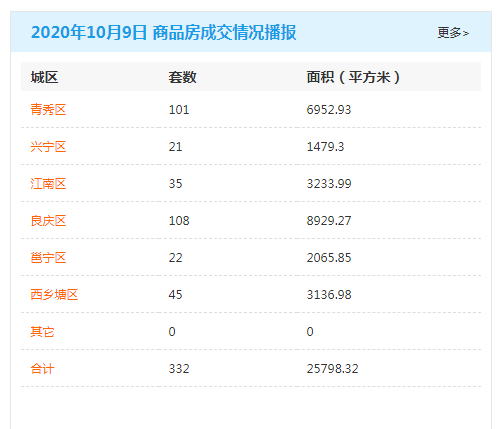Click the total count value 332

tap(179, 369)
